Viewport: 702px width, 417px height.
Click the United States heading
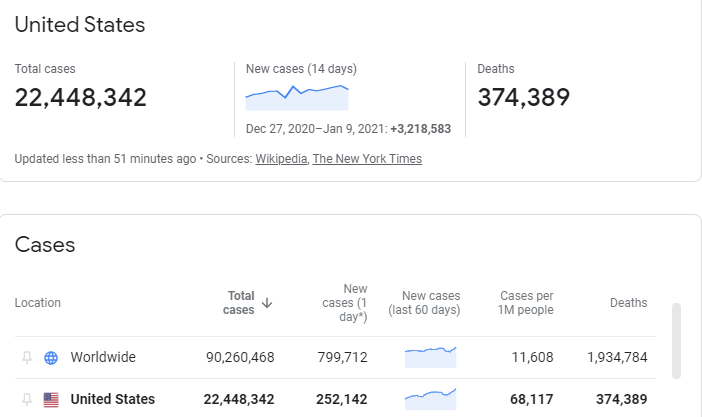[x=80, y=25]
